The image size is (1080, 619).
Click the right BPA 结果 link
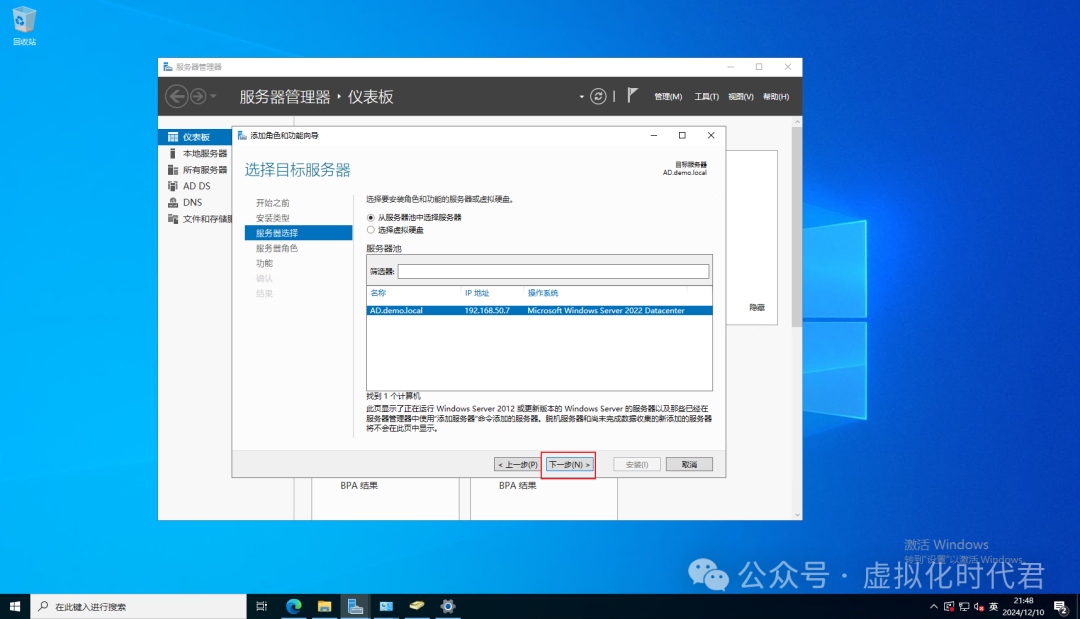(517, 485)
